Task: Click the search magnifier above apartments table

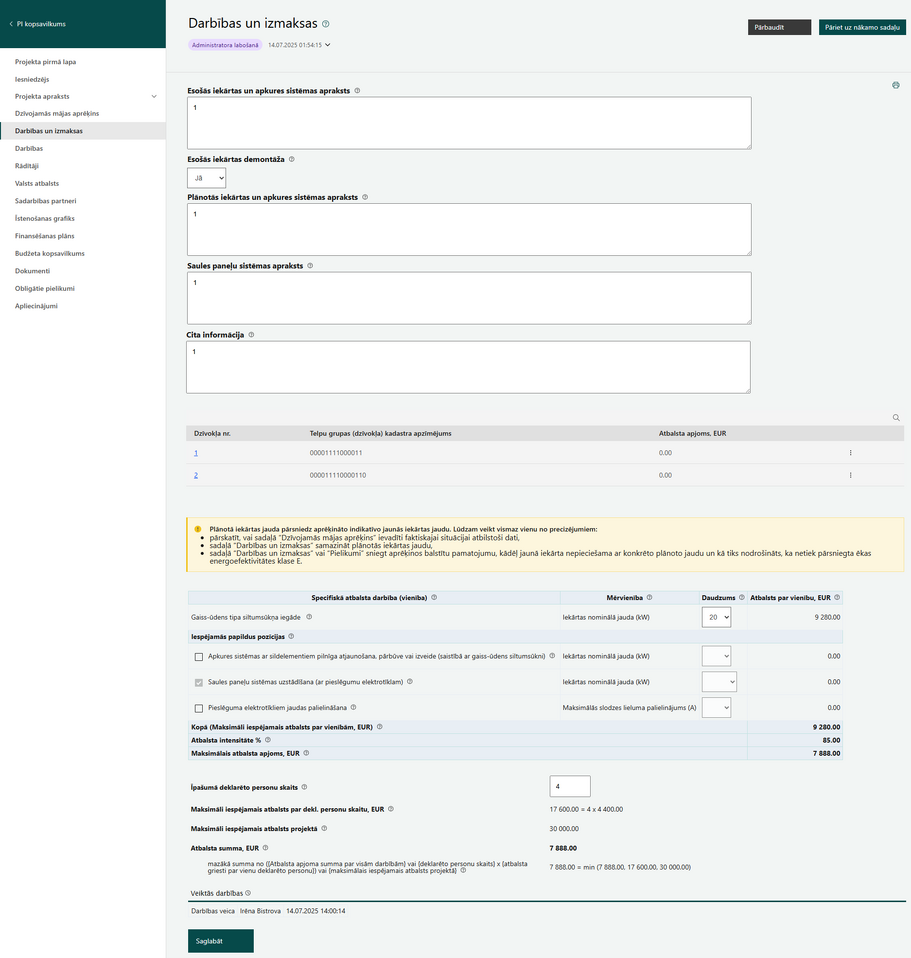Action: pyautogui.click(x=896, y=418)
